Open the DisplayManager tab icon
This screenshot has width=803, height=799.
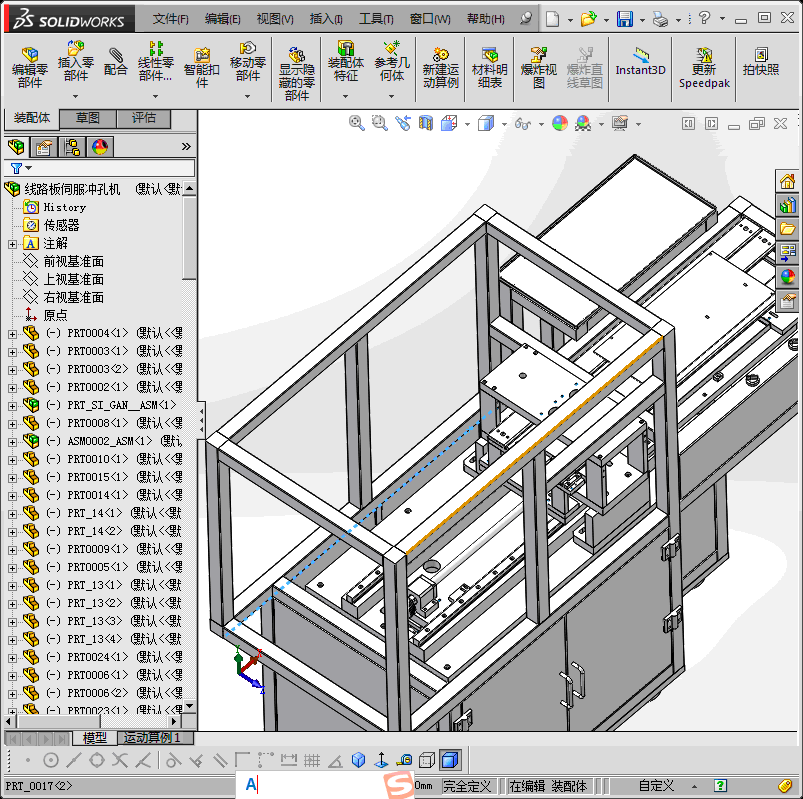pyautogui.click(x=99, y=148)
